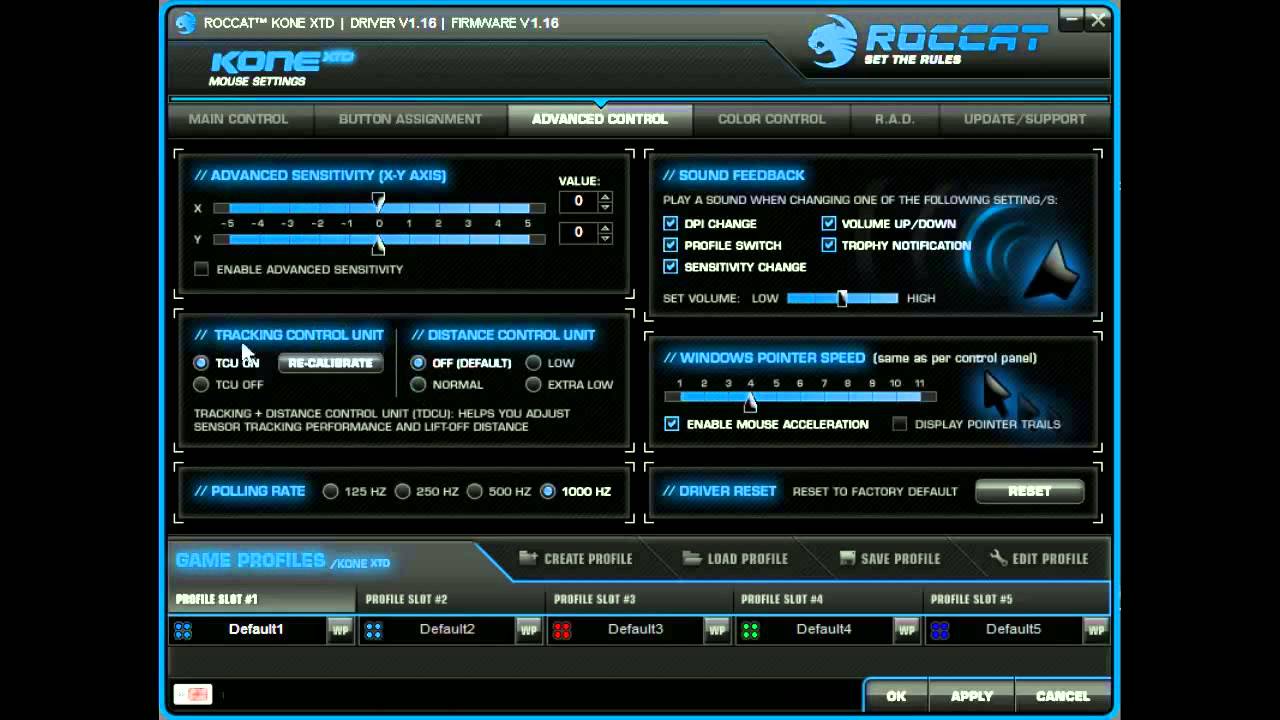
Task: Uncheck Trophy Notification sound feedback
Action: [829, 245]
